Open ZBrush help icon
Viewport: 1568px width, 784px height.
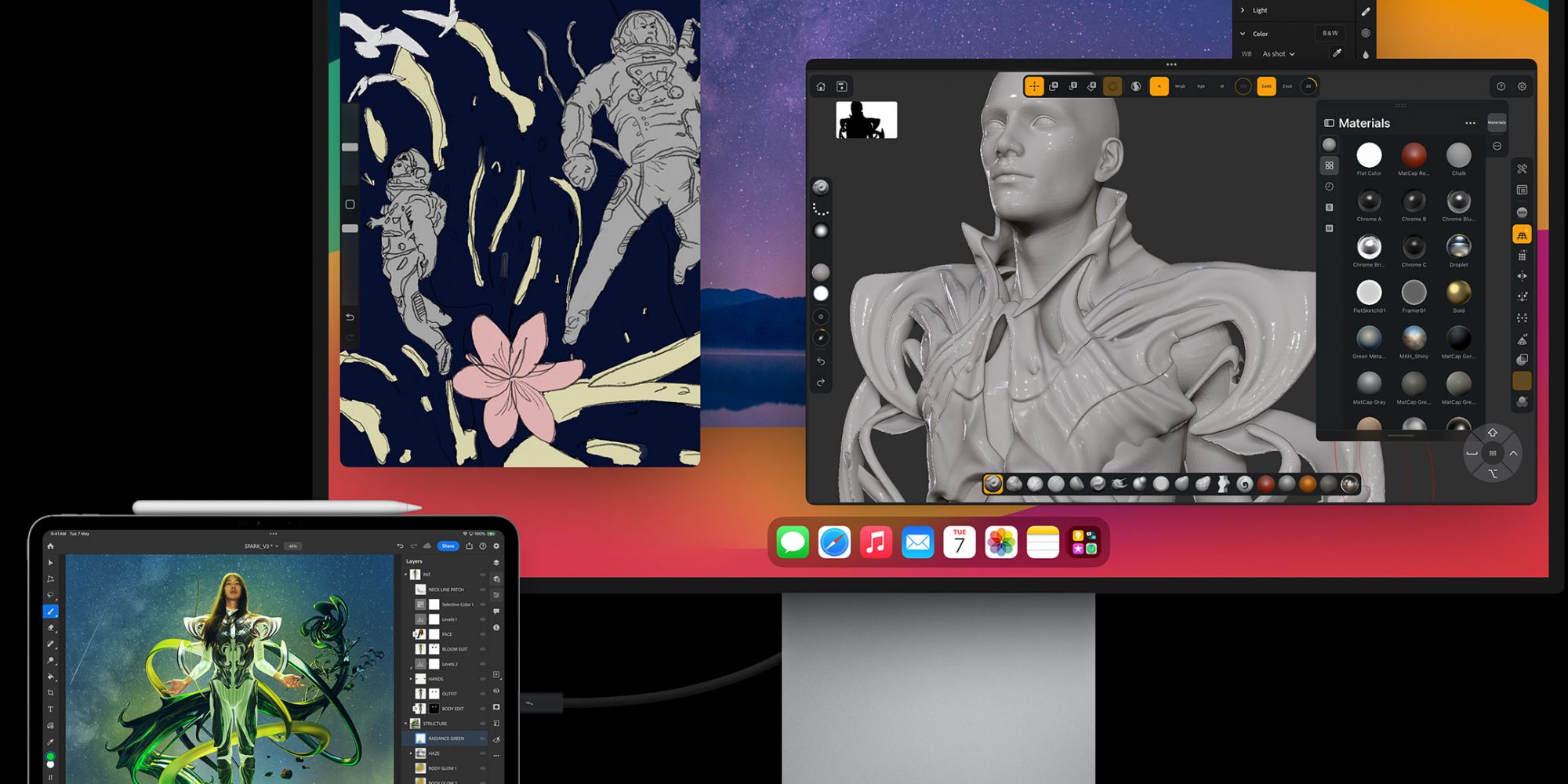1501,86
